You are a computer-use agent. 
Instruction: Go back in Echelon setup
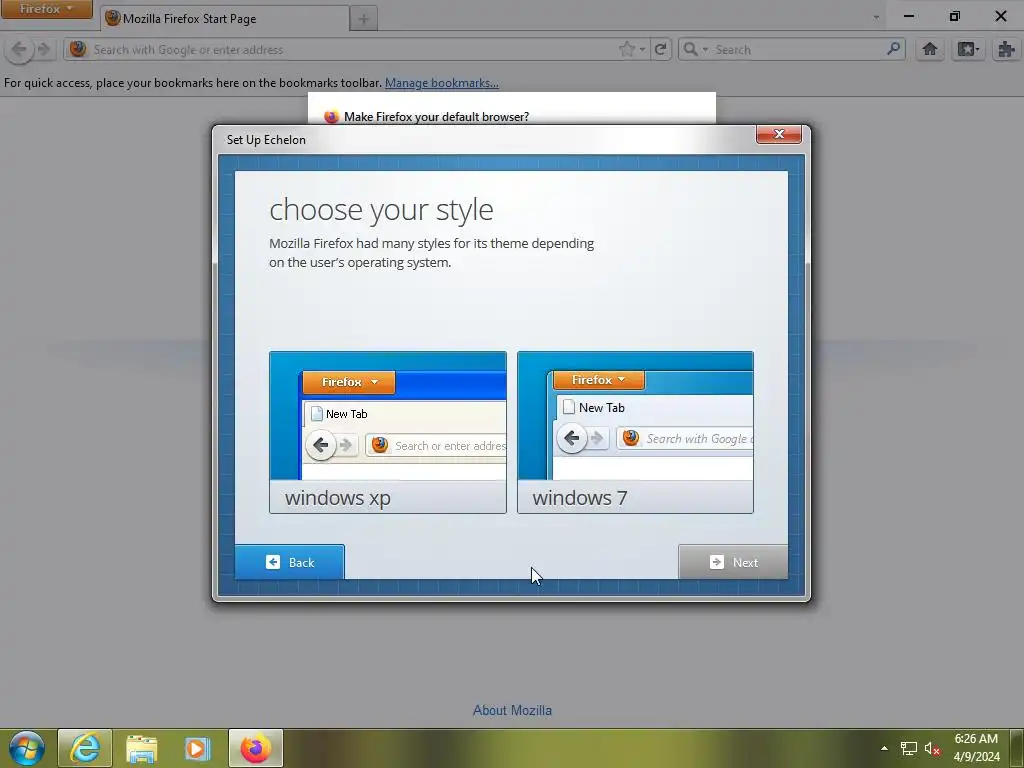[x=290, y=562]
